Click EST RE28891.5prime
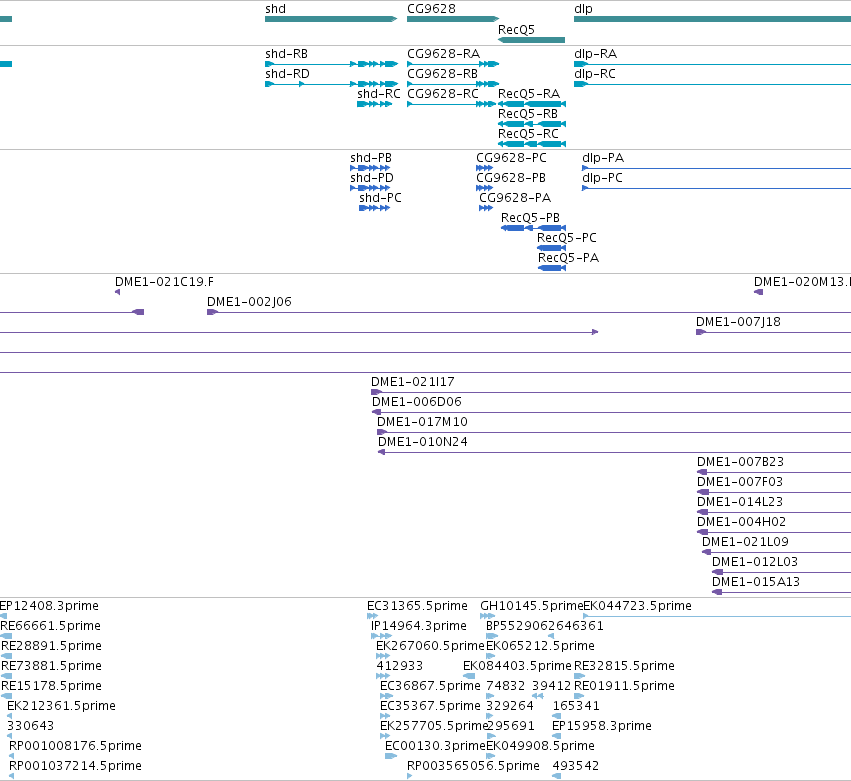Screen dimensions: 851x781 click(7, 656)
